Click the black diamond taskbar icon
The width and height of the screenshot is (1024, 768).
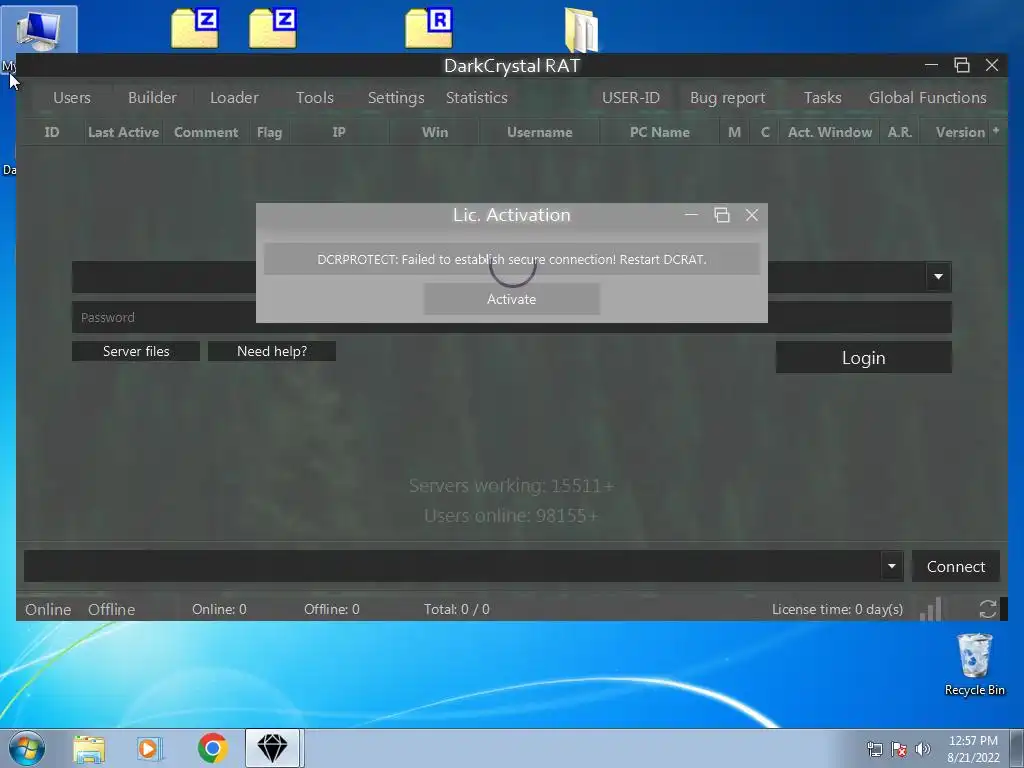tap(272, 748)
